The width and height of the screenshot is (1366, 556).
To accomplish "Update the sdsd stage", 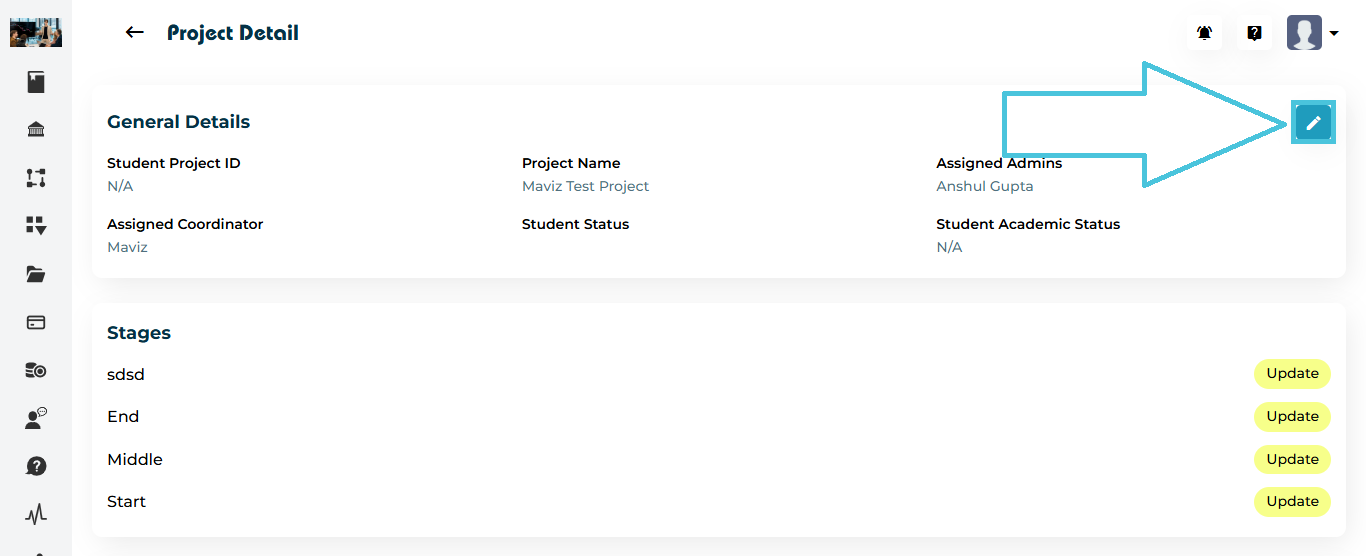I will point(1292,374).
